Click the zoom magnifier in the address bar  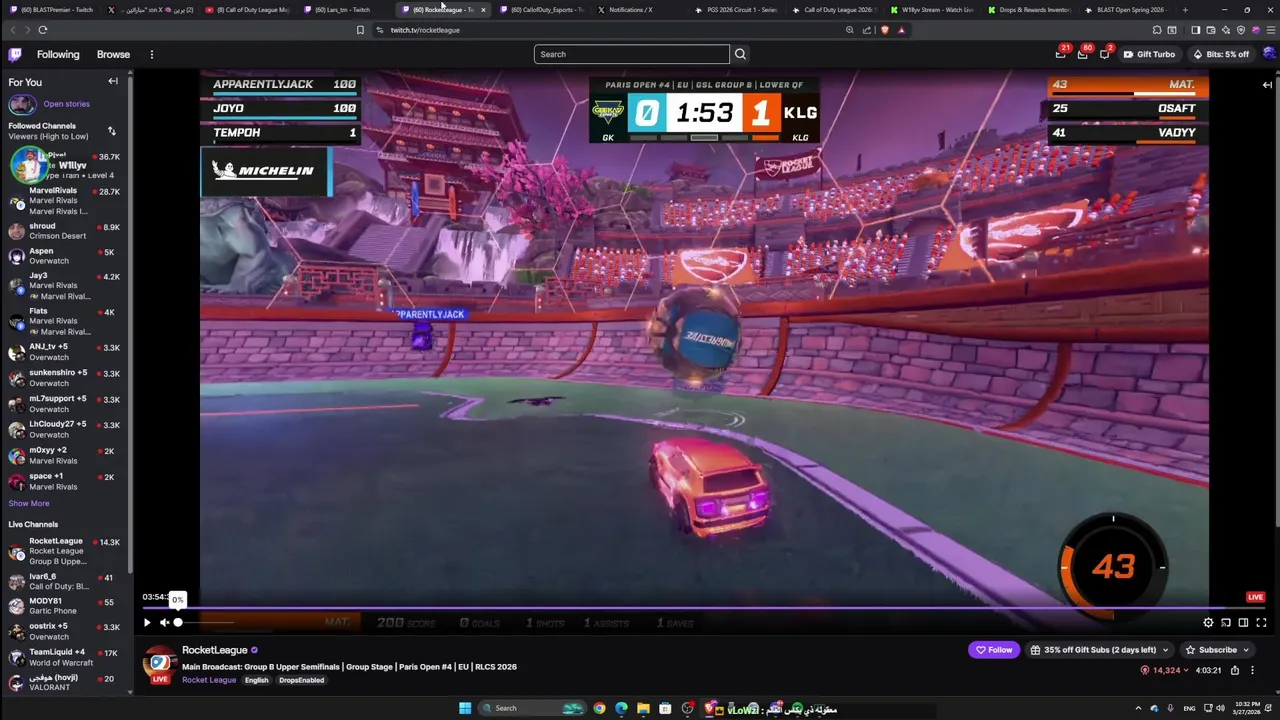coord(850,30)
